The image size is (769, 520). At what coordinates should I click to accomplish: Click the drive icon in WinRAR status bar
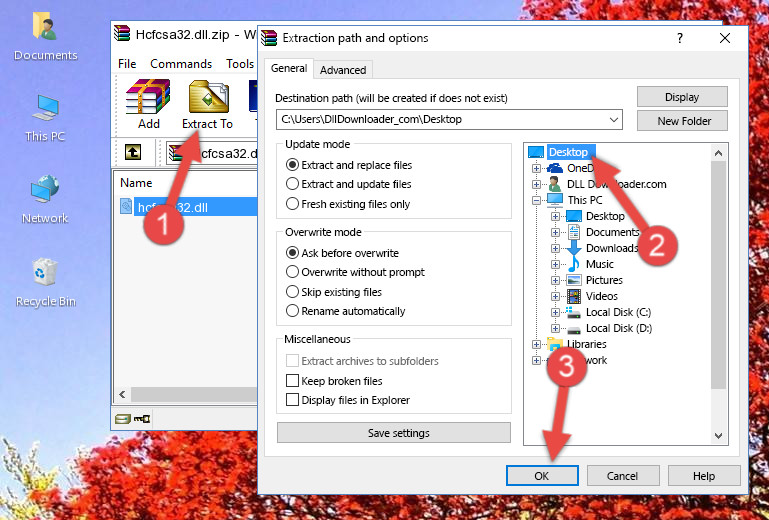123,419
